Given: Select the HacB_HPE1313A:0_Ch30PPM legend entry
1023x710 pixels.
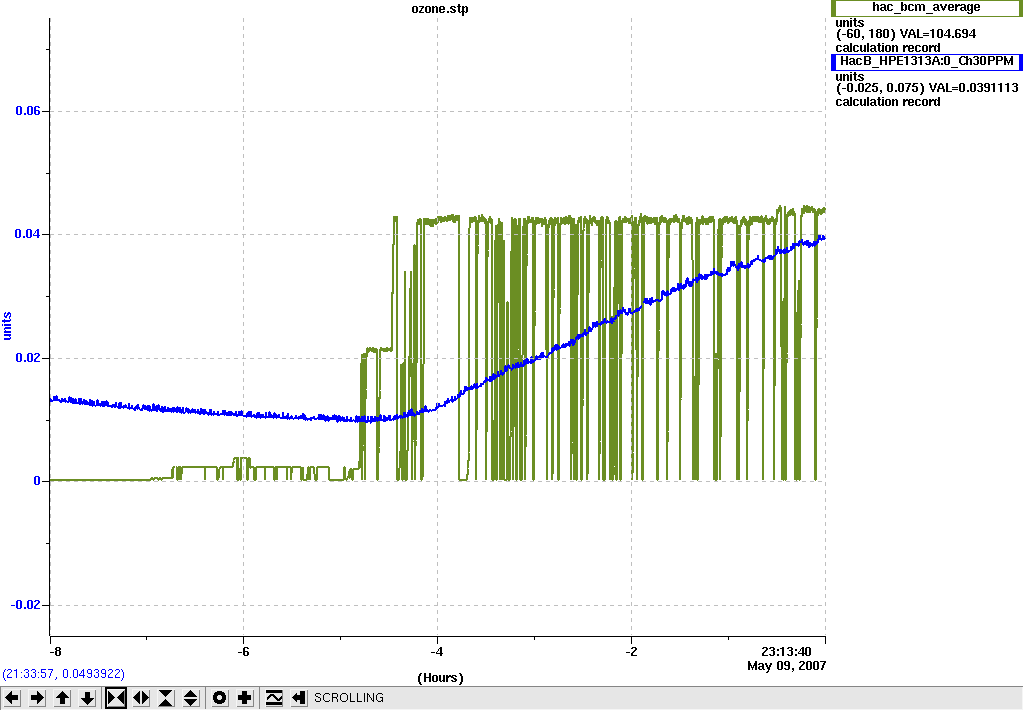Looking at the screenshot, I should 926,61.
